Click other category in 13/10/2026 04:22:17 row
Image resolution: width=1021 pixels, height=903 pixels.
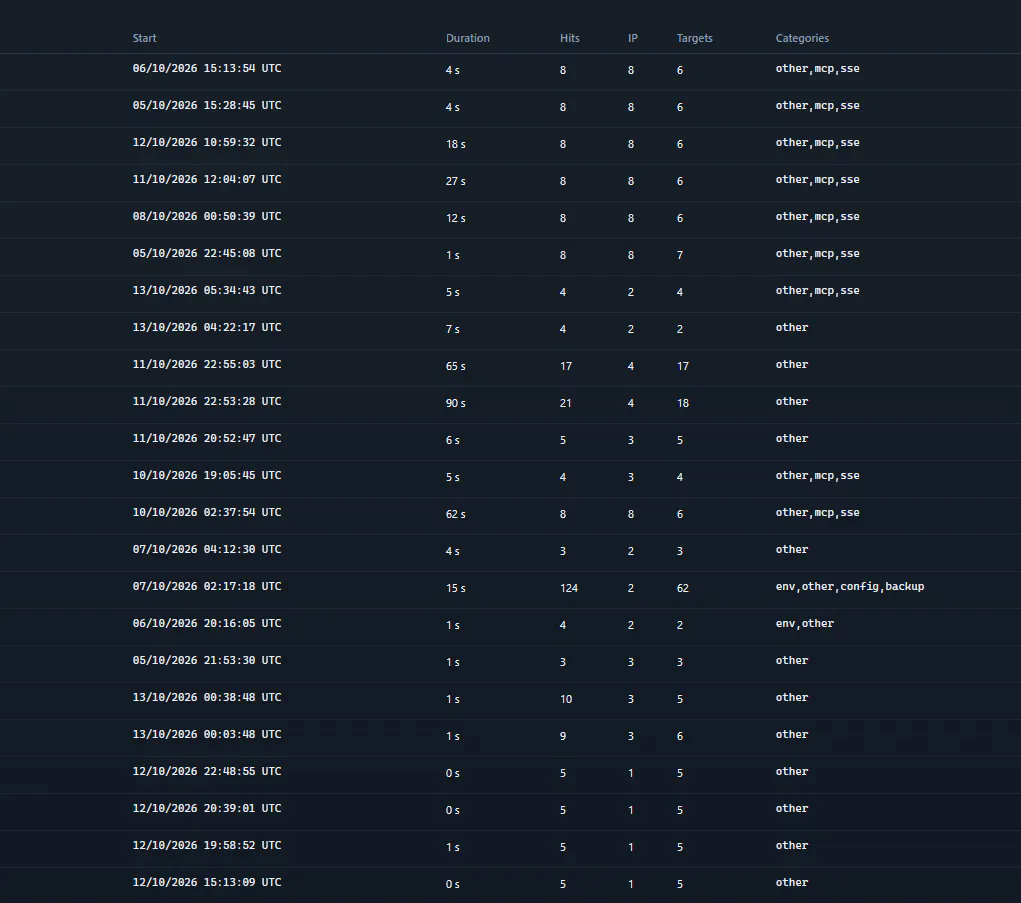pos(792,327)
